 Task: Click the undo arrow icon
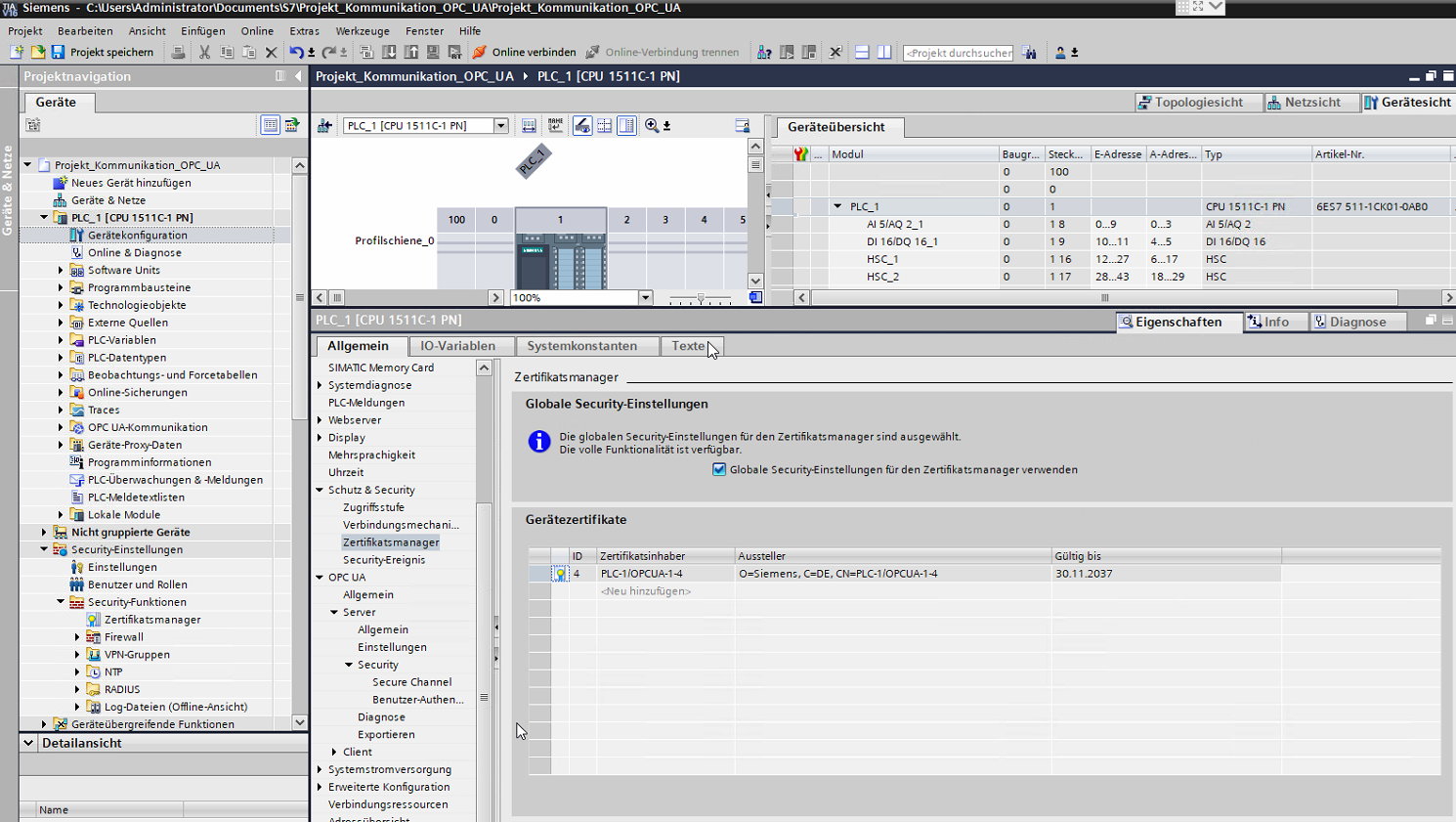click(x=296, y=52)
